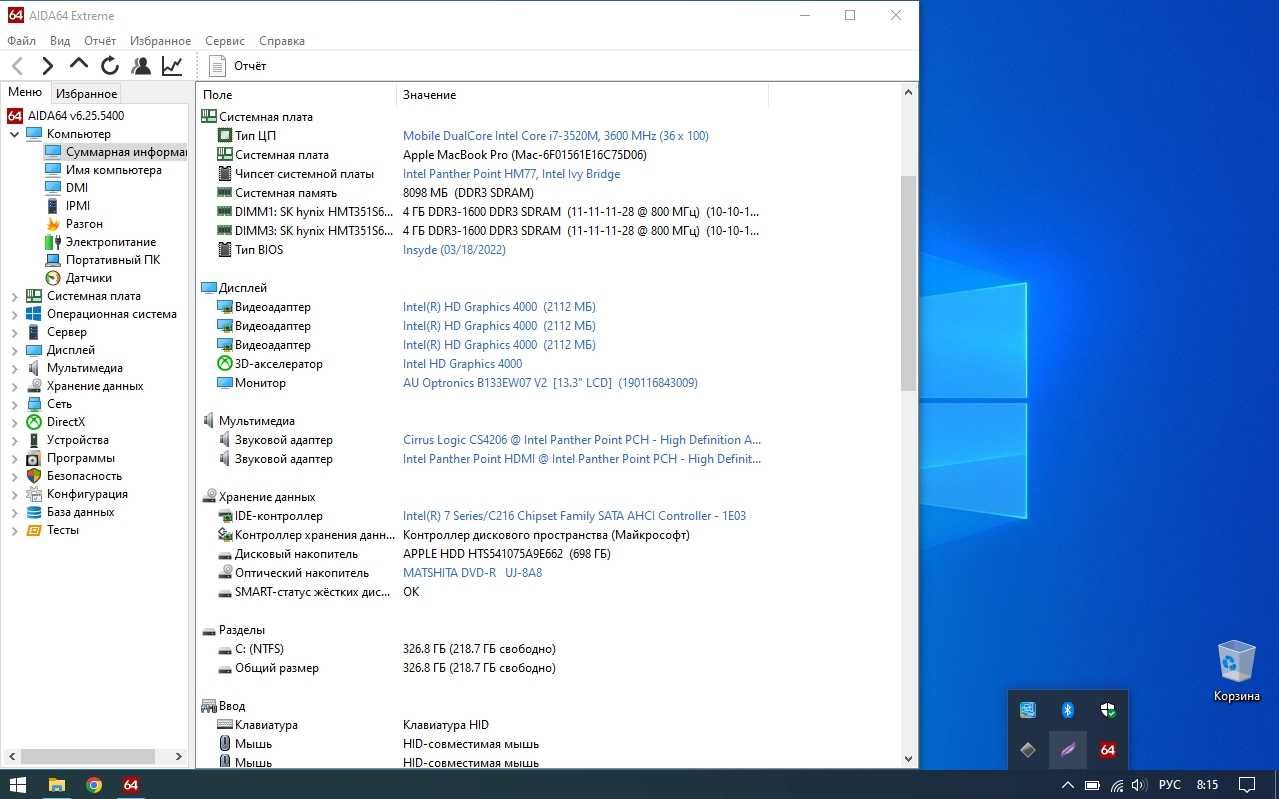Click the AIDA64 taskbar icon

131,785
